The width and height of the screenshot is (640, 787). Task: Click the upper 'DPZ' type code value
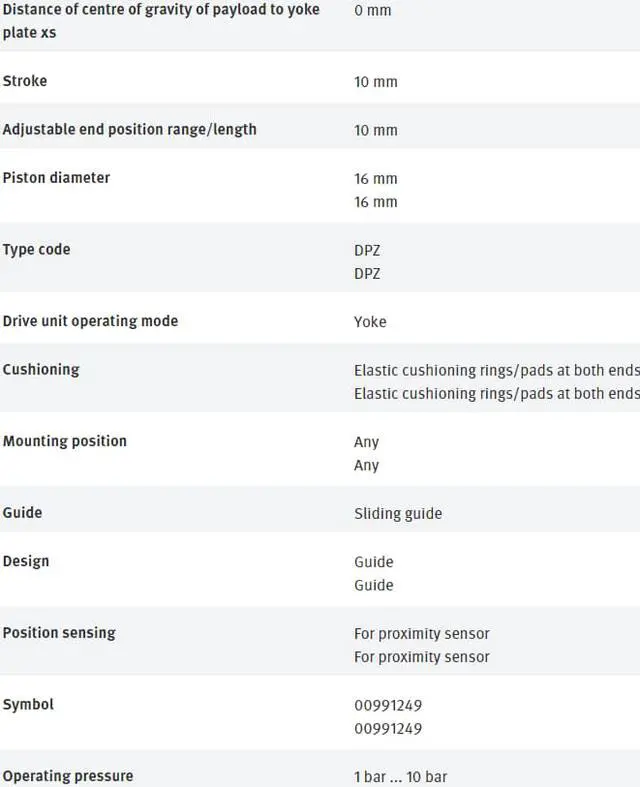pyautogui.click(x=367, y=250)
